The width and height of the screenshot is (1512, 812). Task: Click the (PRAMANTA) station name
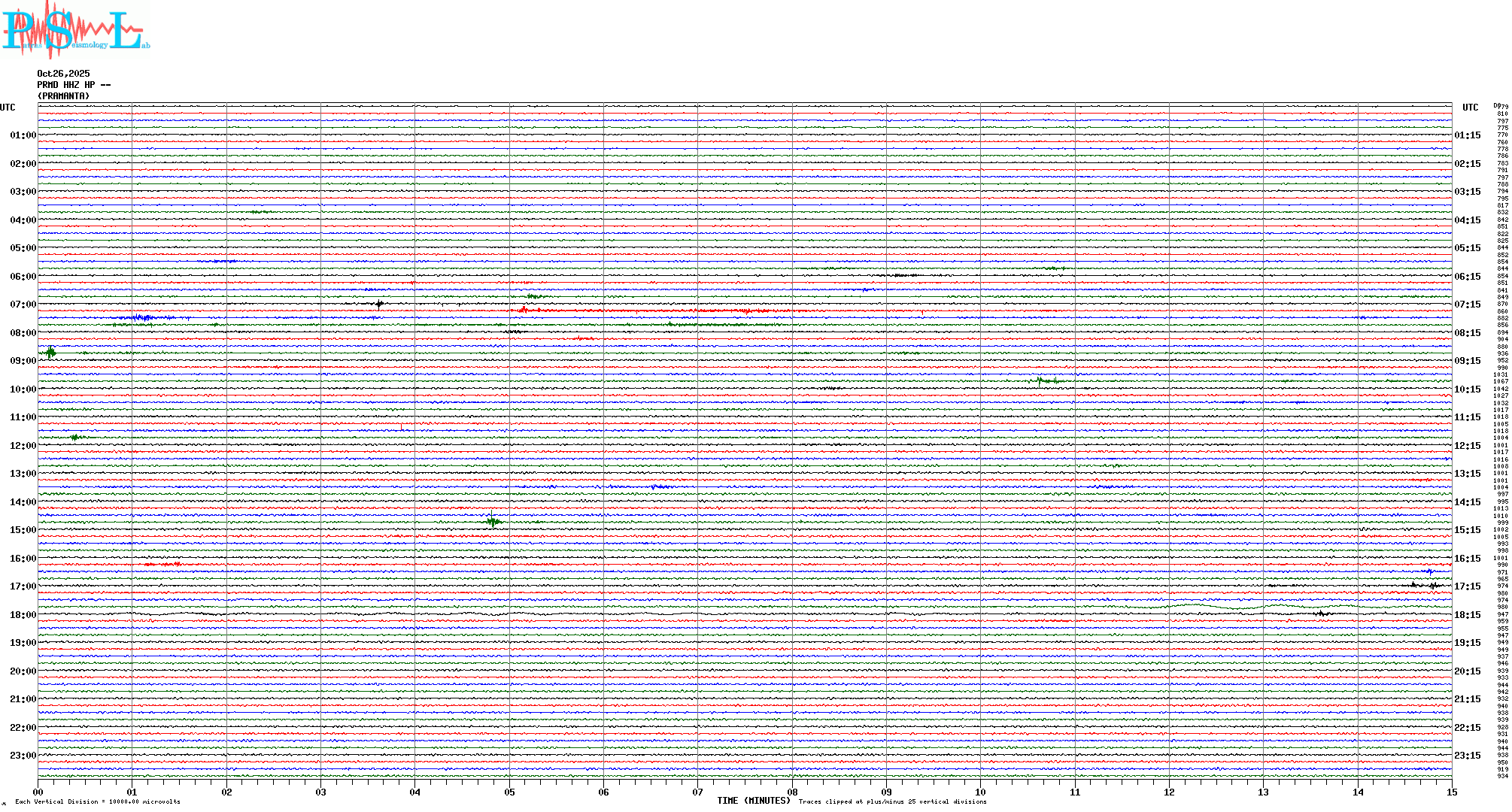(x=63, y=96)
